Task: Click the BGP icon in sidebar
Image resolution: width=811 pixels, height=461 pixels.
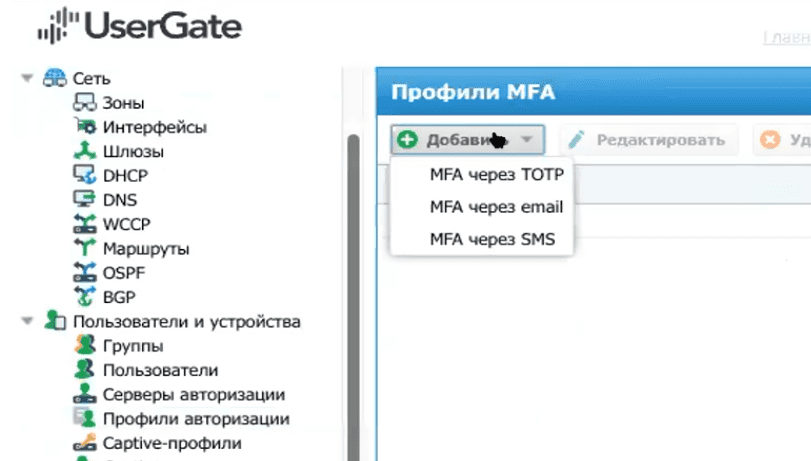Action: [85, 296]
